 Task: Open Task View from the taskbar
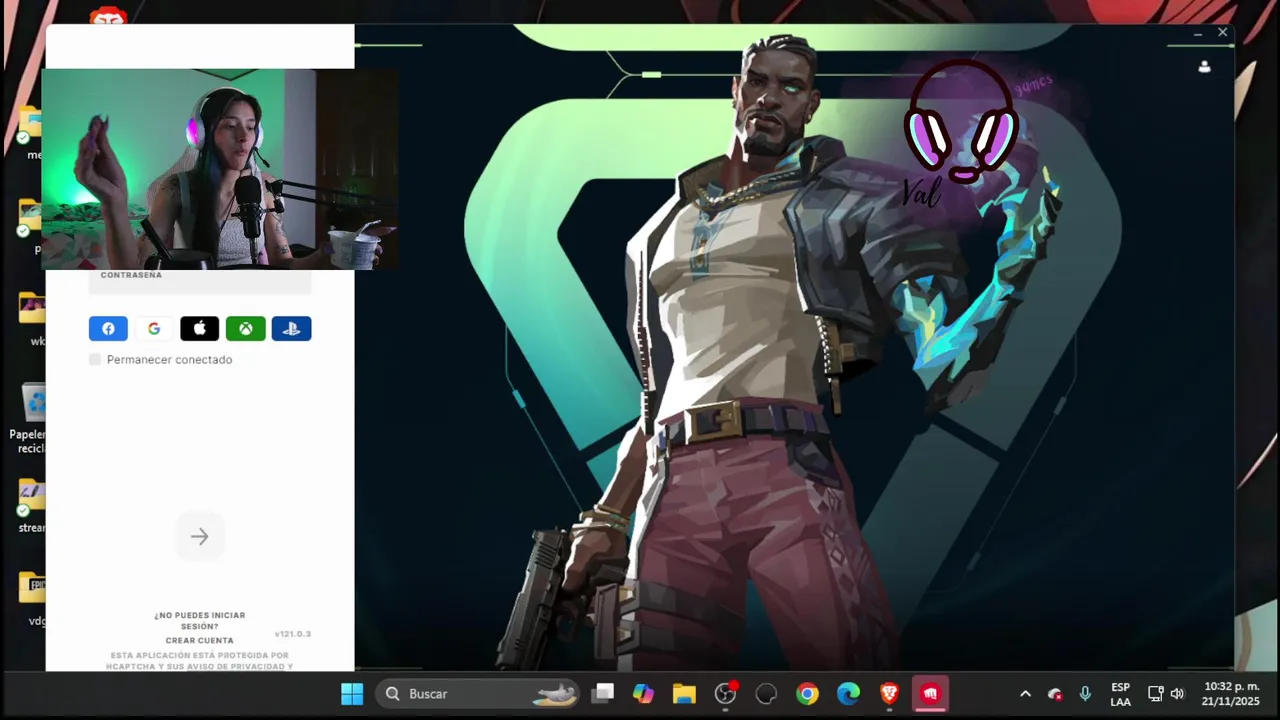[602, 694]
